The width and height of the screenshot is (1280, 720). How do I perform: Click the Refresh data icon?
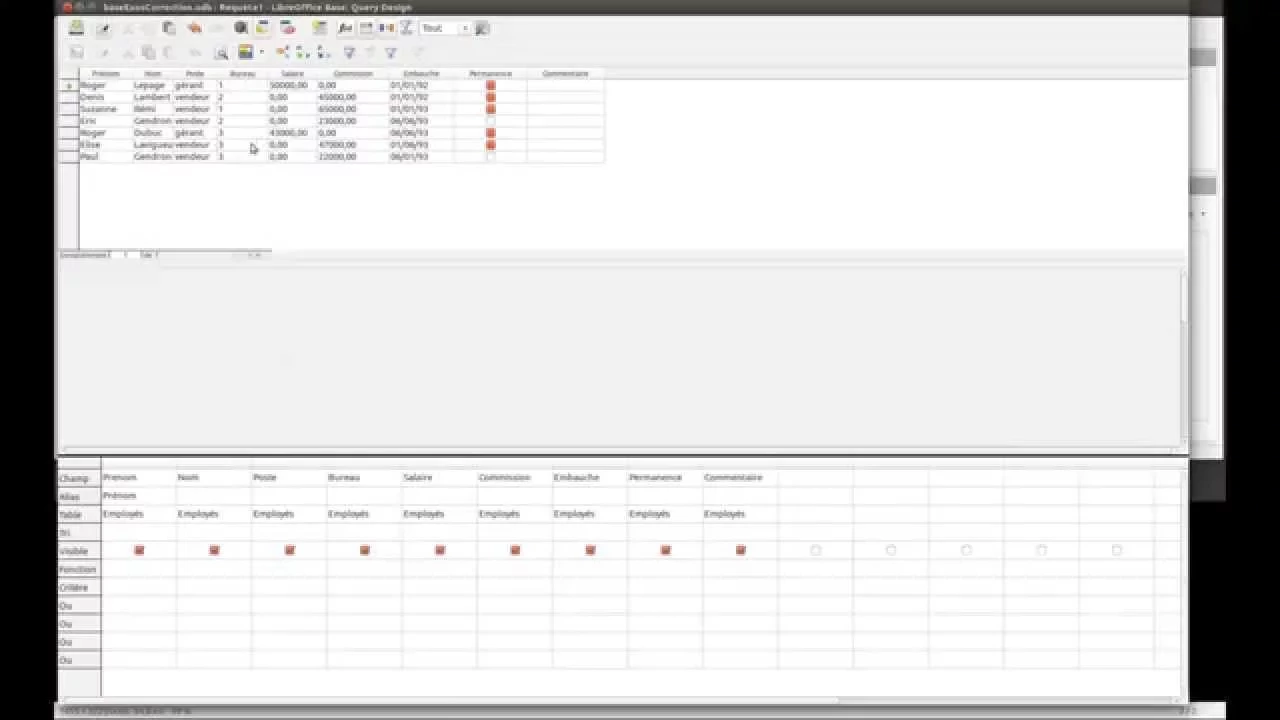pos(245,52)
